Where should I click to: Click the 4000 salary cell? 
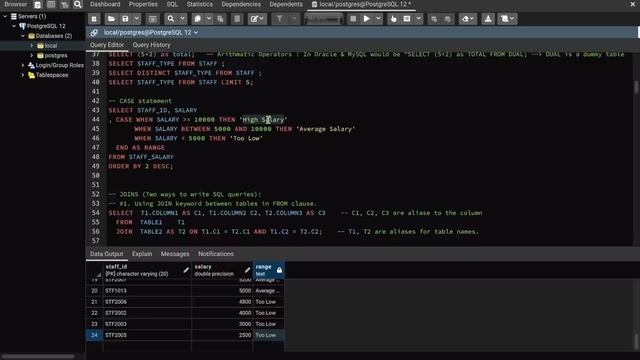pos(222,313)
